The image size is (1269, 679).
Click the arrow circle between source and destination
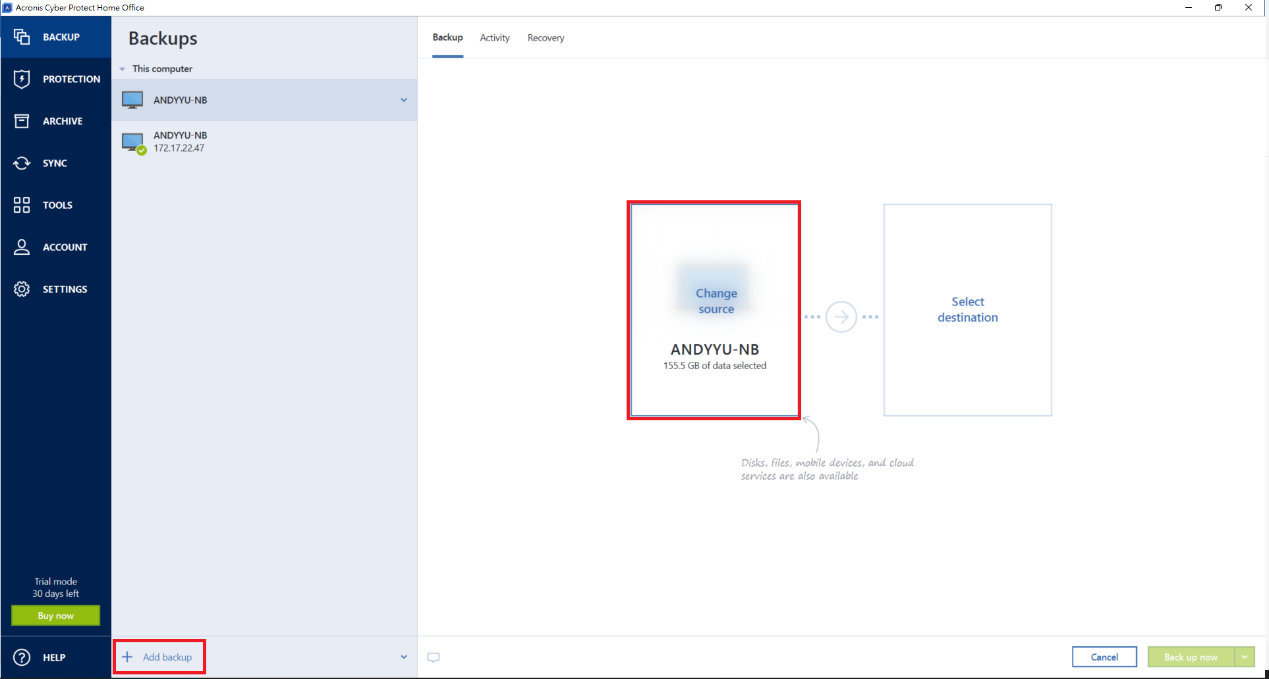point(841,317)
